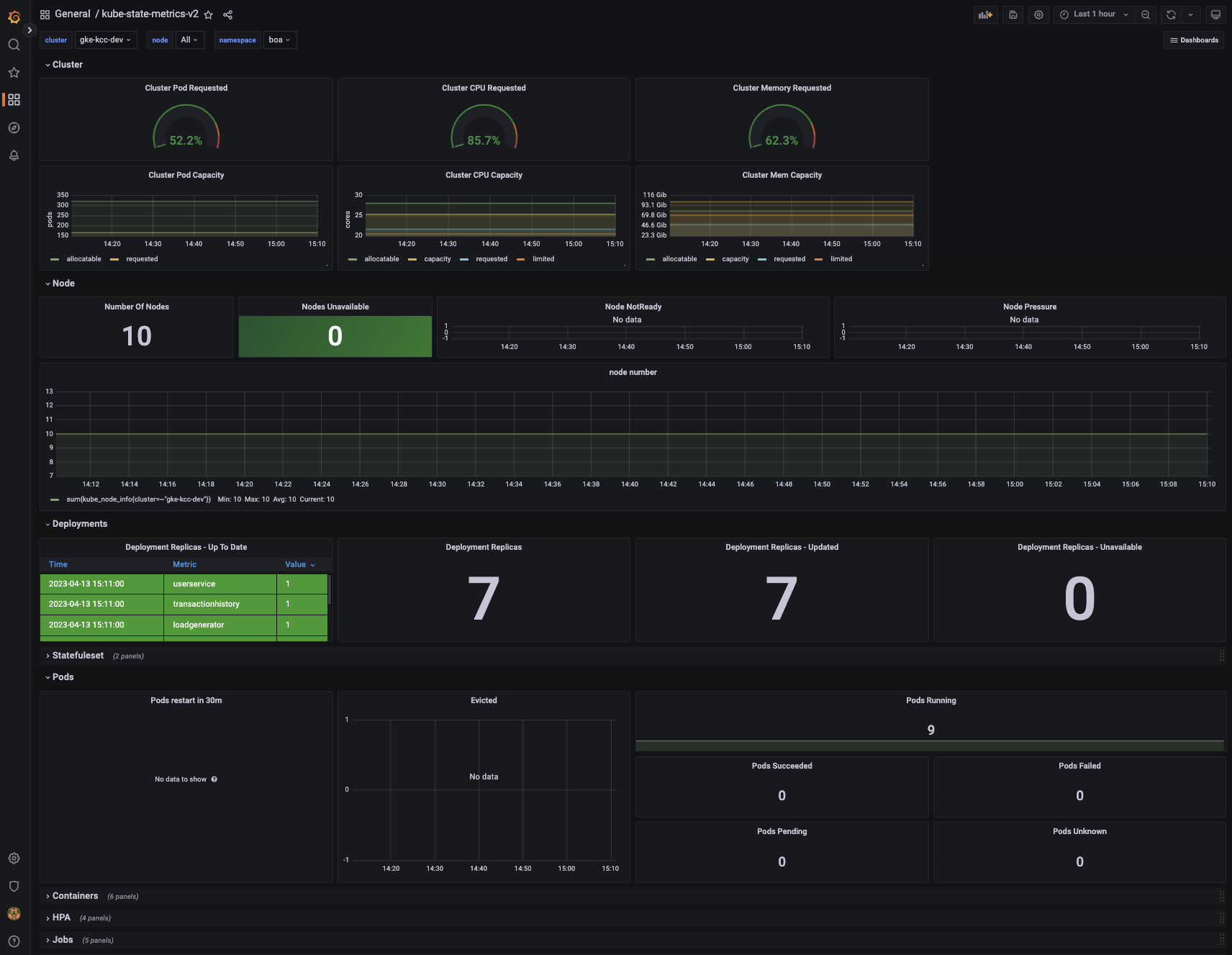Click the Add panel icon in the toolbar

985,14
